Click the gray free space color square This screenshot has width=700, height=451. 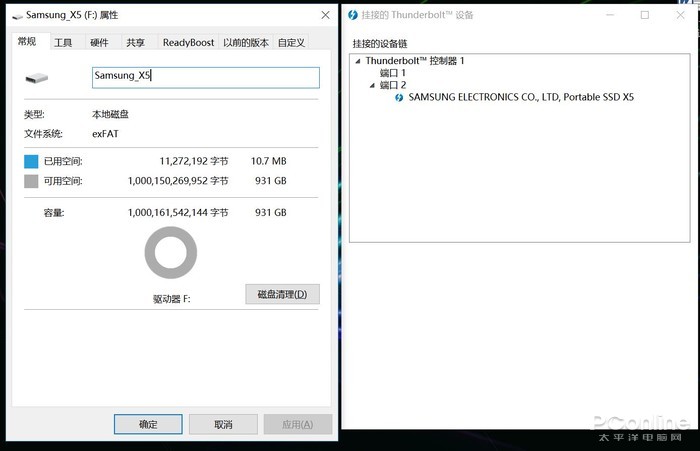coord(31,181)
